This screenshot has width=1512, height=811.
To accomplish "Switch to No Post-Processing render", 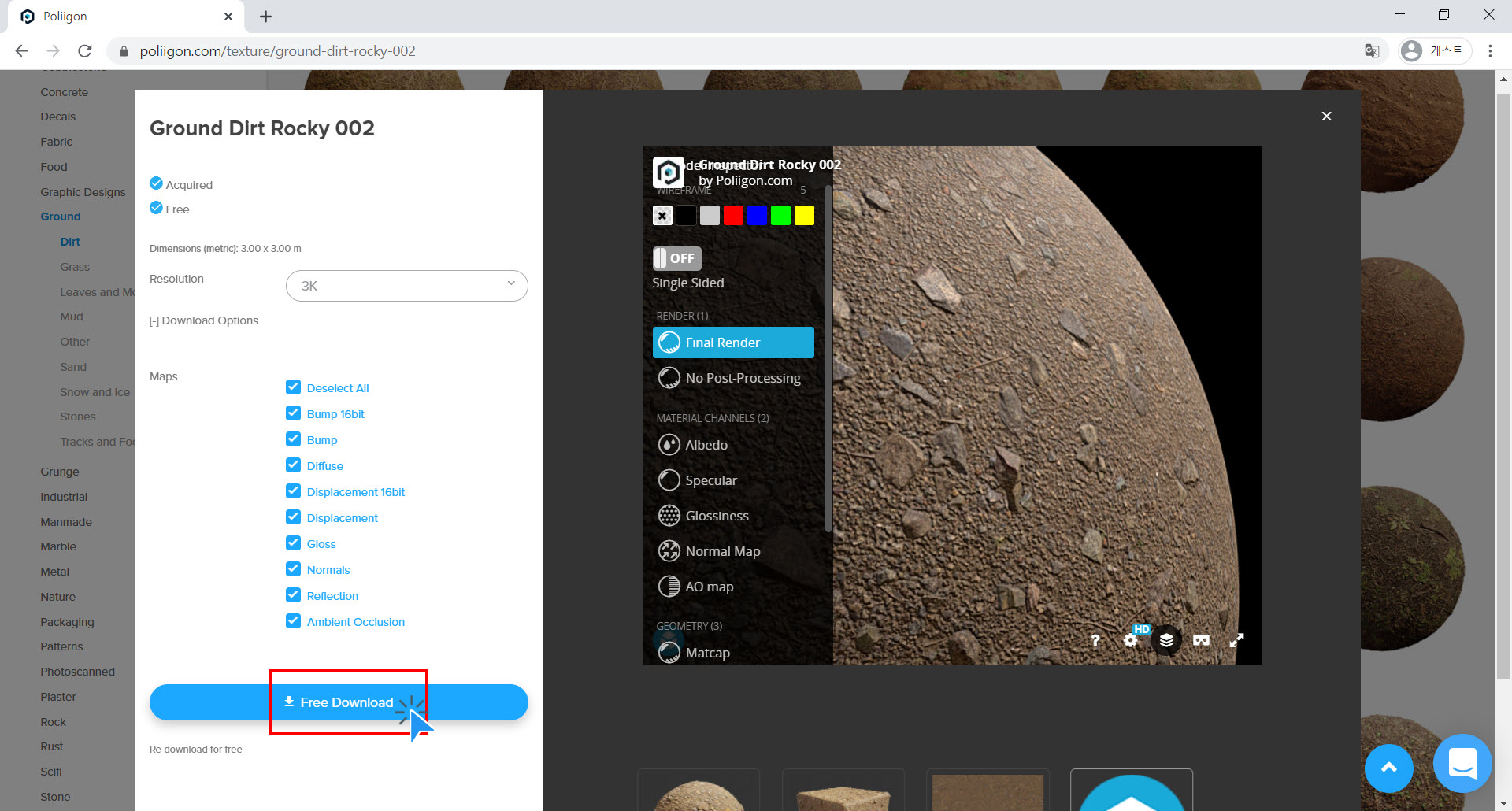I will (x=733, y=378).
